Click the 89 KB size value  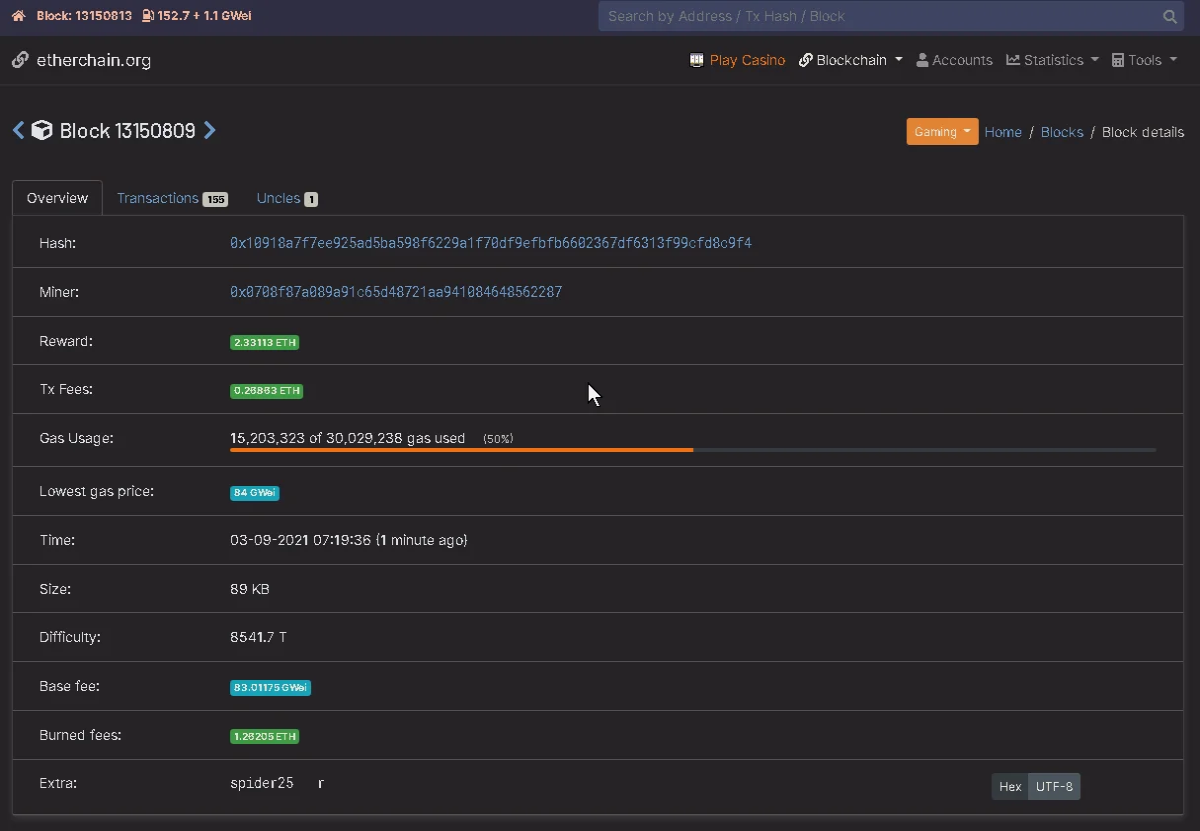[249, 589]
